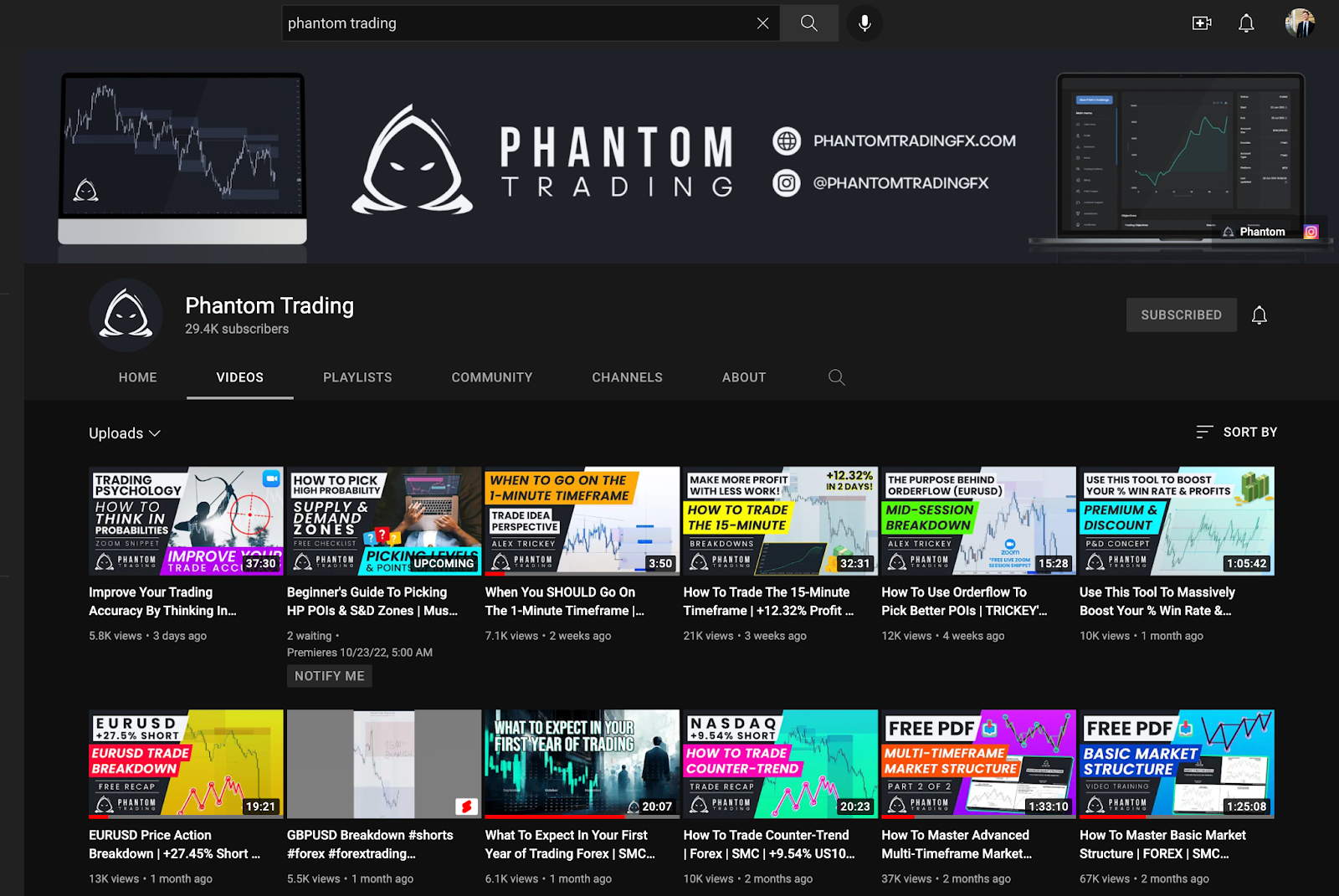Viewport: 1339px width, 896px height.
Task: Click the SUBSCRIBED button
Action: click(1181, 315)
